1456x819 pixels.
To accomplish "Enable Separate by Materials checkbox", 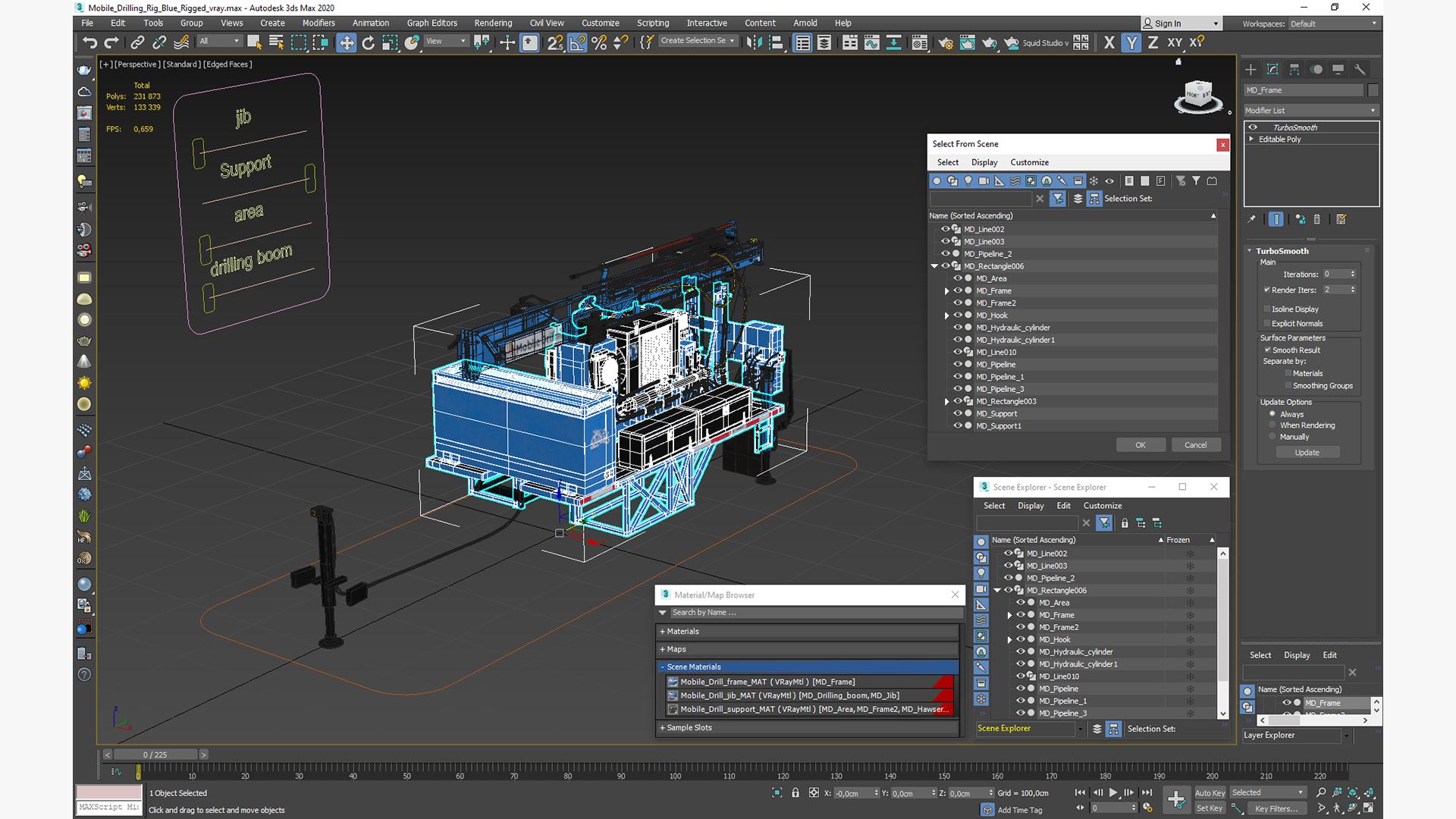I will [1288, 373].
